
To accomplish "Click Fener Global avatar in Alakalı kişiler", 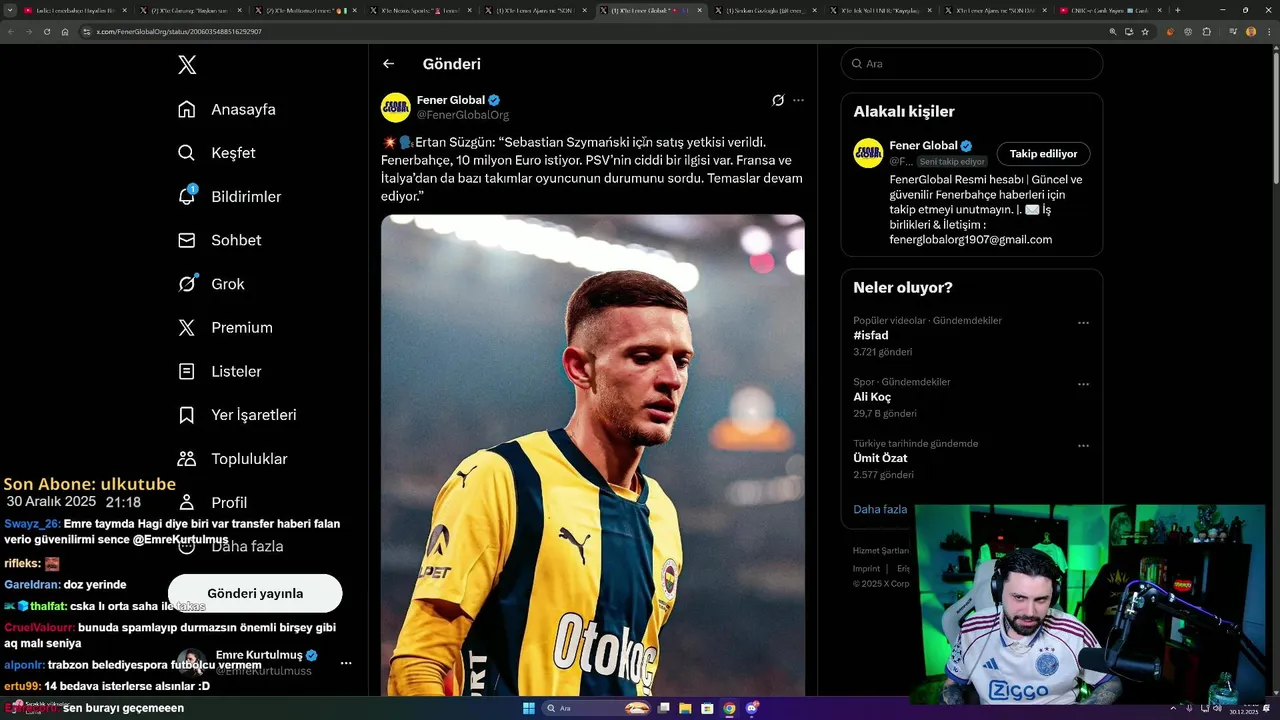I will coord(868,153).
